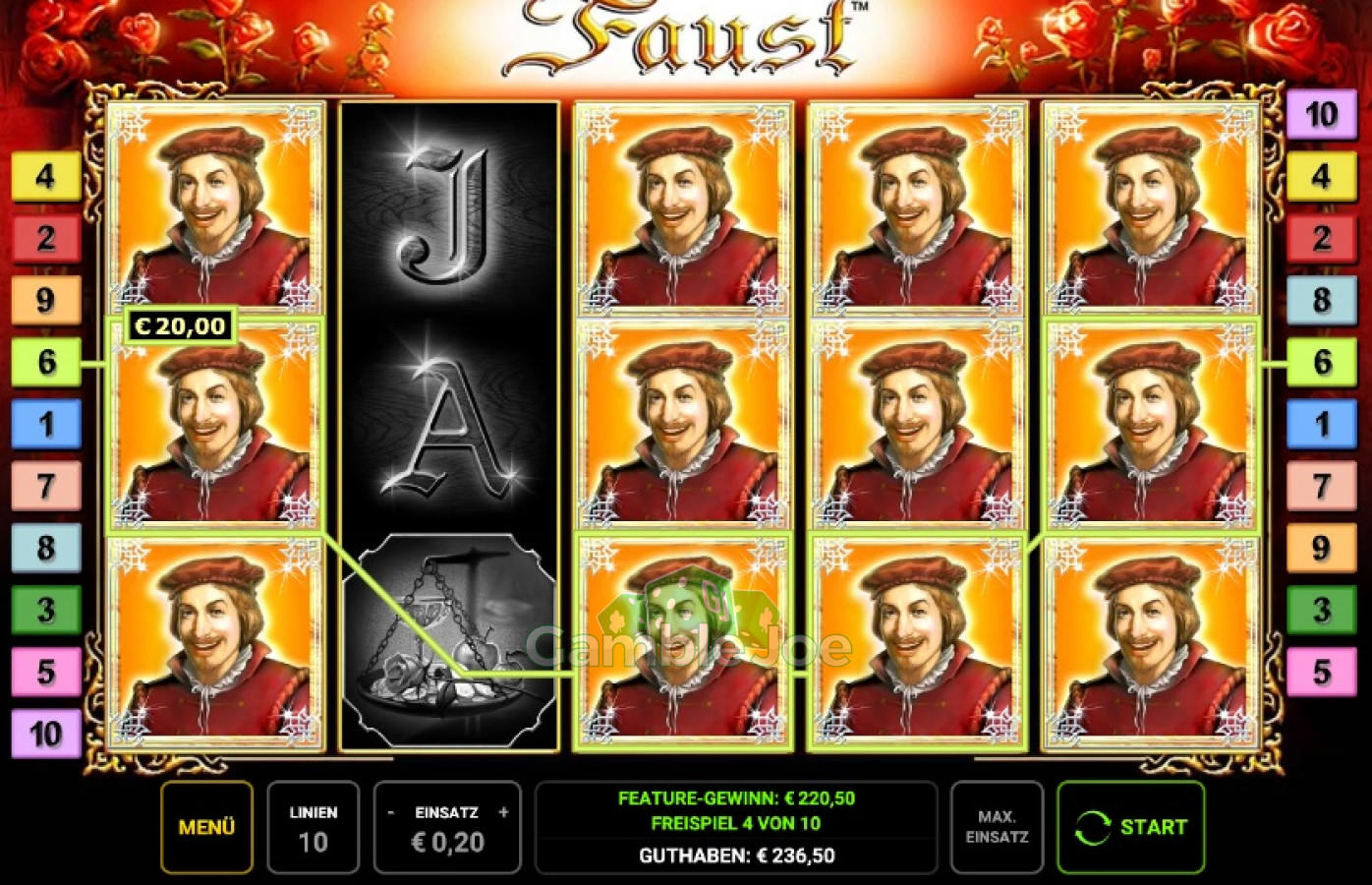Viewport: 1372px width, 885px height.
Task: Select the yellow payline 4 marker on left
Action: 45,177
